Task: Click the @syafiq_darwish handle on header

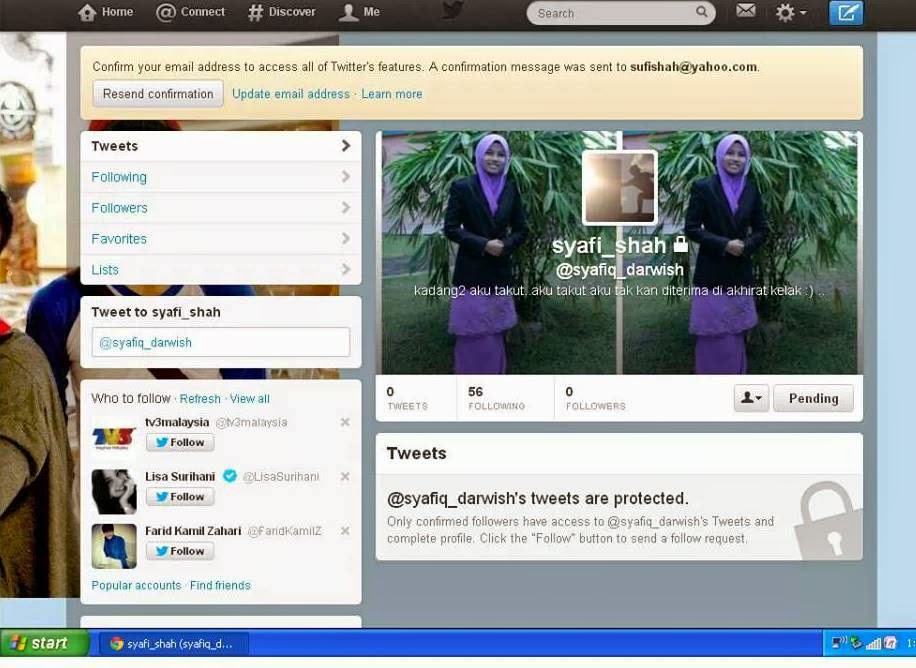Action: [x=619, y=269]
